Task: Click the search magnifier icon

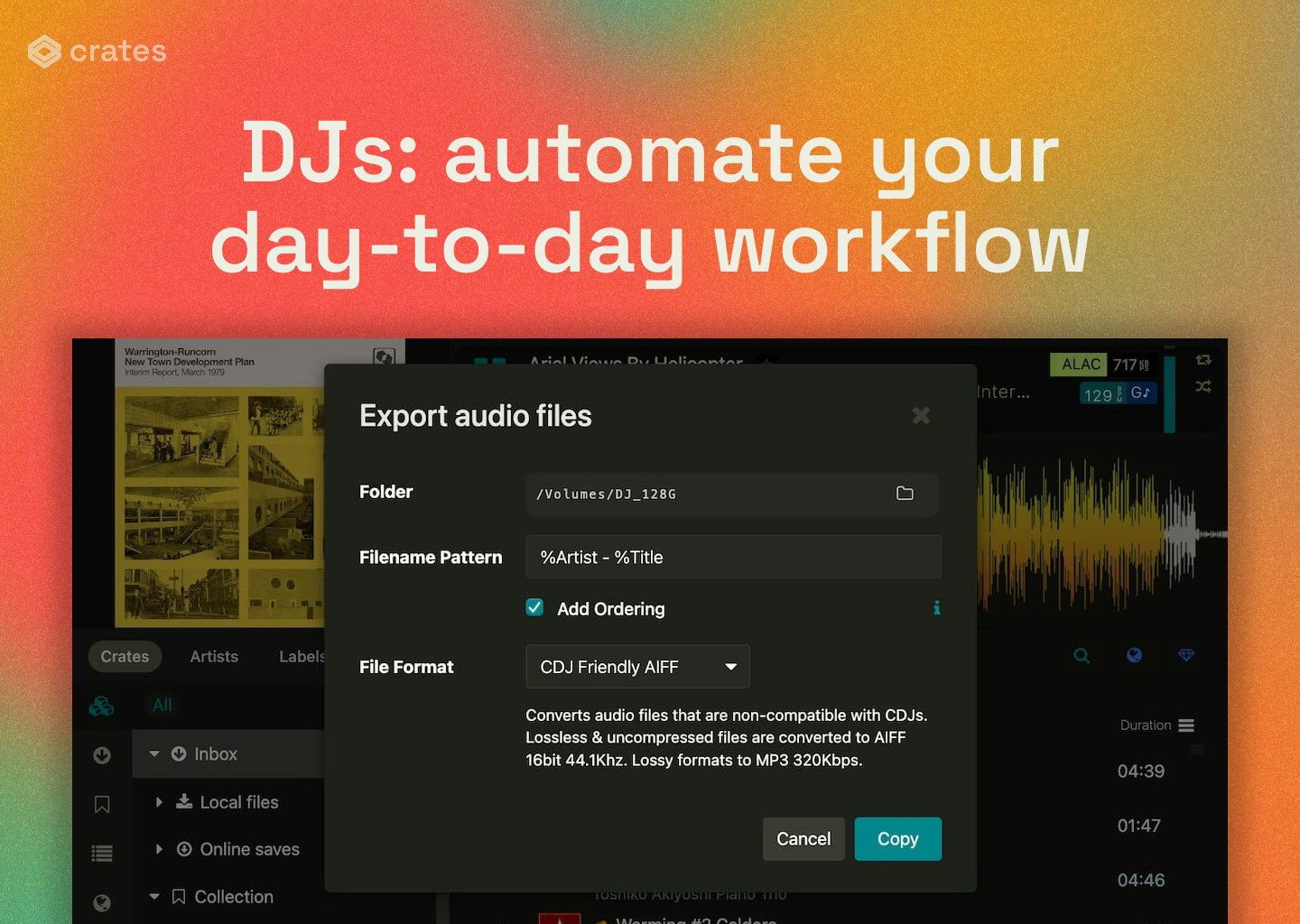Action: (x=1082, y=656)
